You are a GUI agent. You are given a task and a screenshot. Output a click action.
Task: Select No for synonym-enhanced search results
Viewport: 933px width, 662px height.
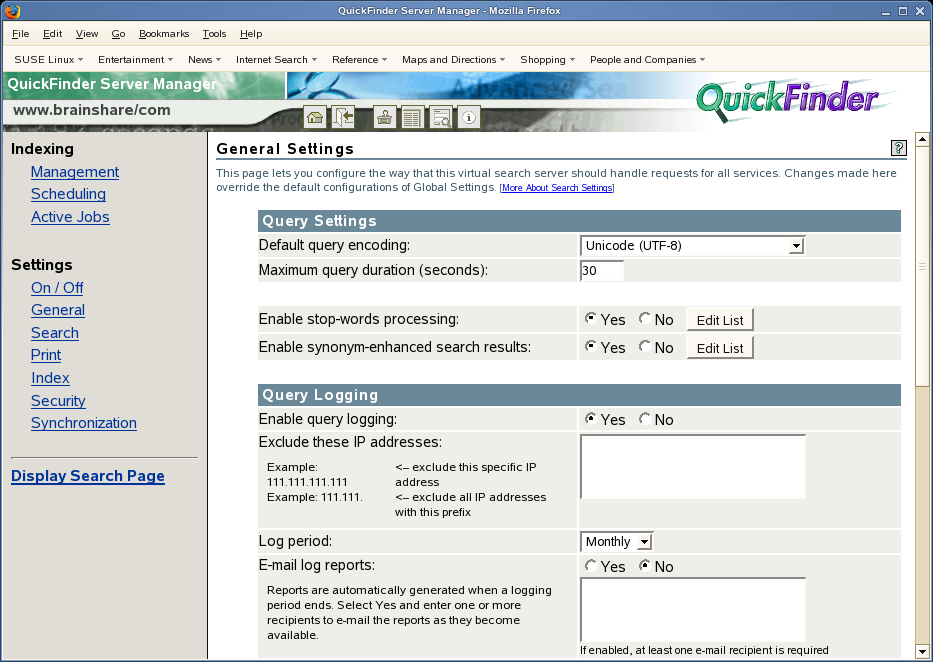644,346
